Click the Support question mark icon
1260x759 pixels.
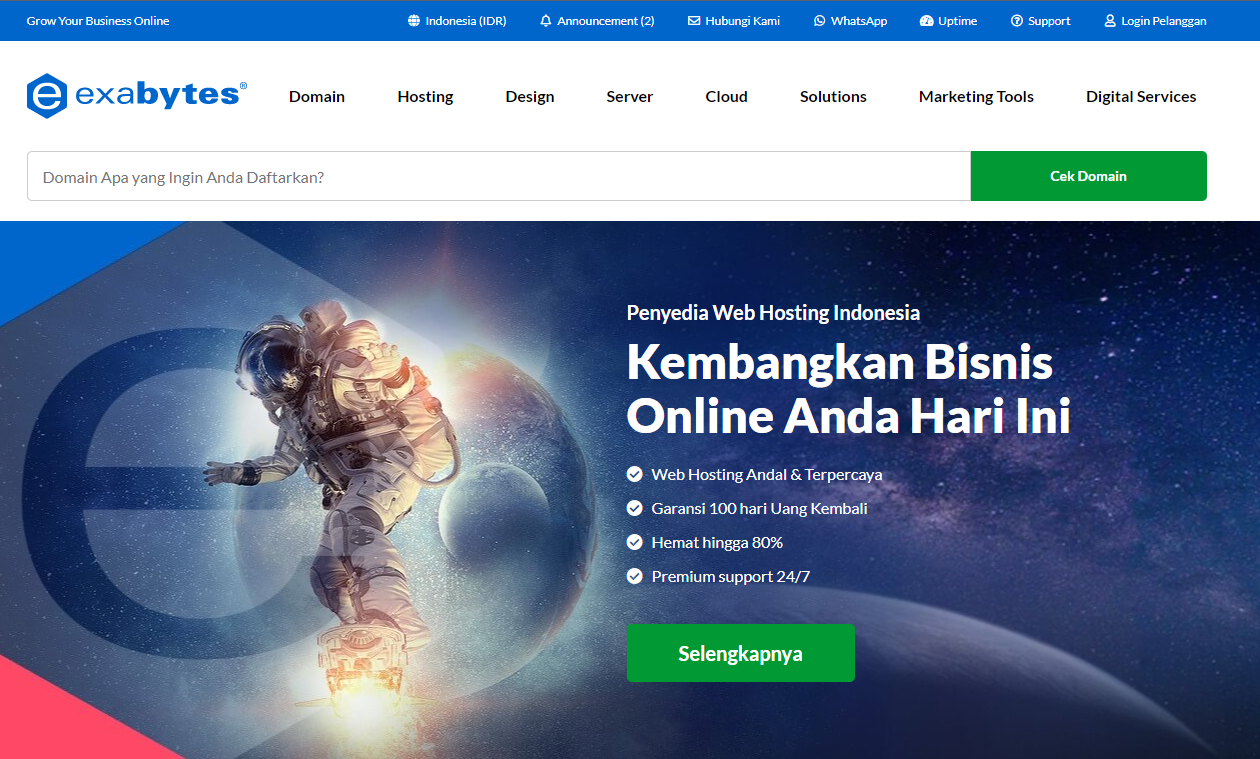[1017, 21]
